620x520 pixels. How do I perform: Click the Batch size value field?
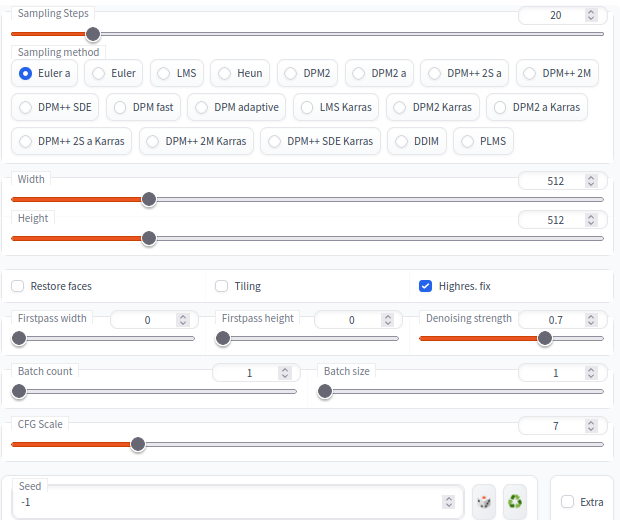[562, 373]
